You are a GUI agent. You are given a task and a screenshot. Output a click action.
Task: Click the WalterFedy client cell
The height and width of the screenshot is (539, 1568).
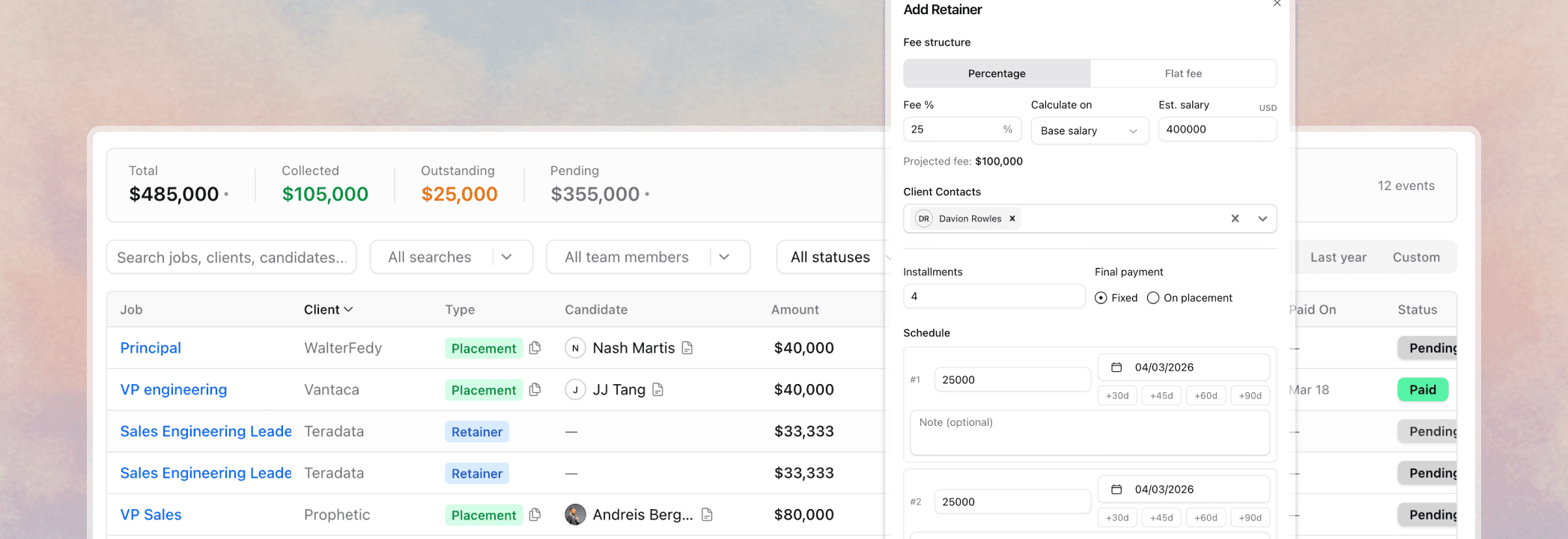pos(343,347)
